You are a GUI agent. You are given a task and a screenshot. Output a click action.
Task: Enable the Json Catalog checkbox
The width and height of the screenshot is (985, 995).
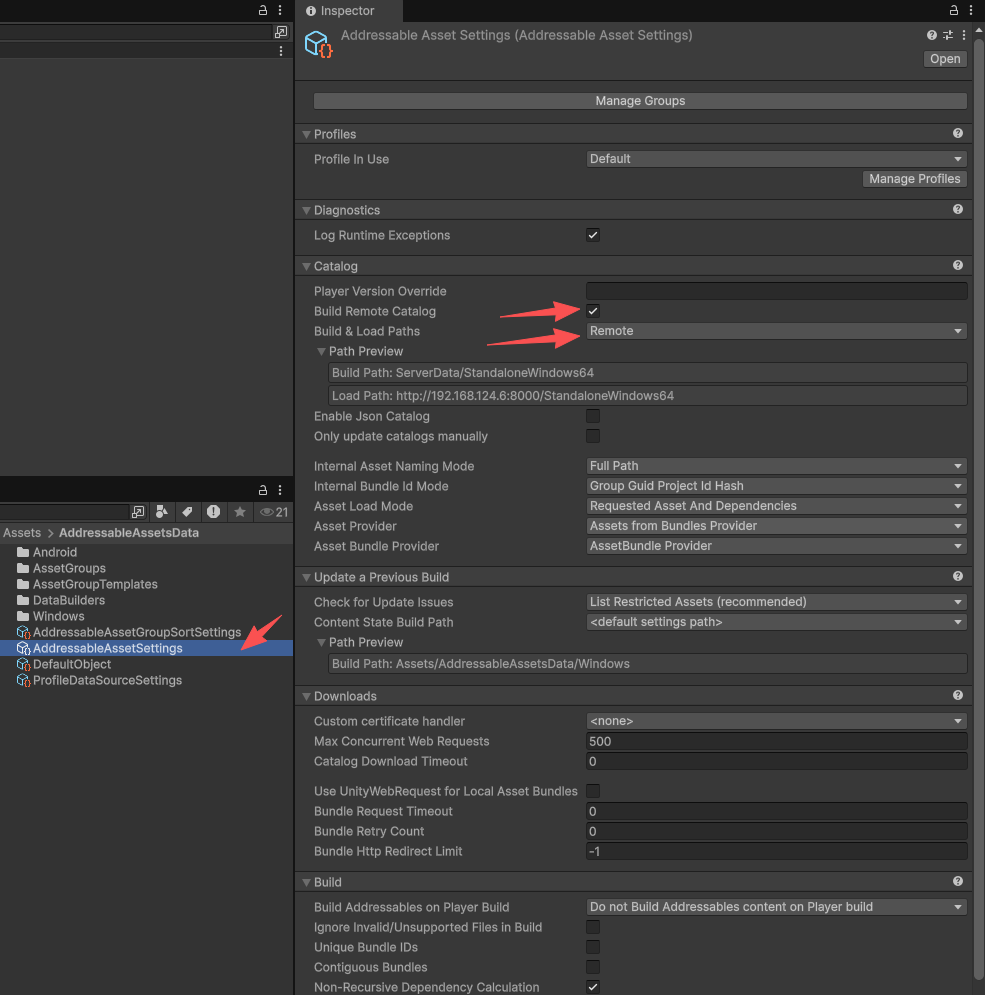(x=593, y=416)
